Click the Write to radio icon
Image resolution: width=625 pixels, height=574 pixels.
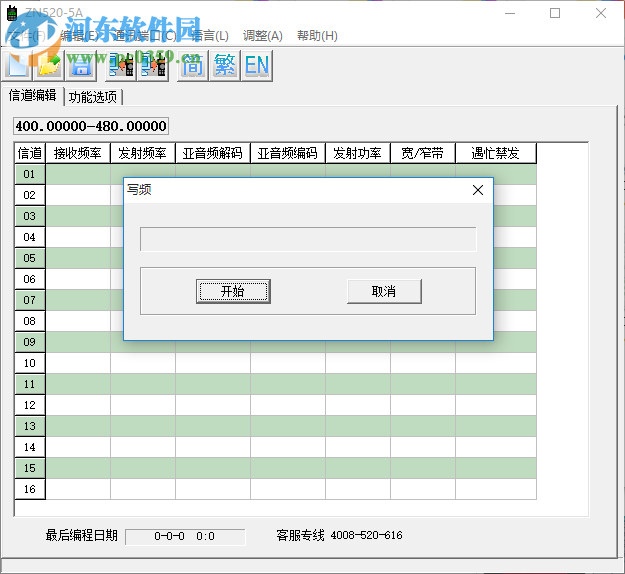click(x=153, y=65)
